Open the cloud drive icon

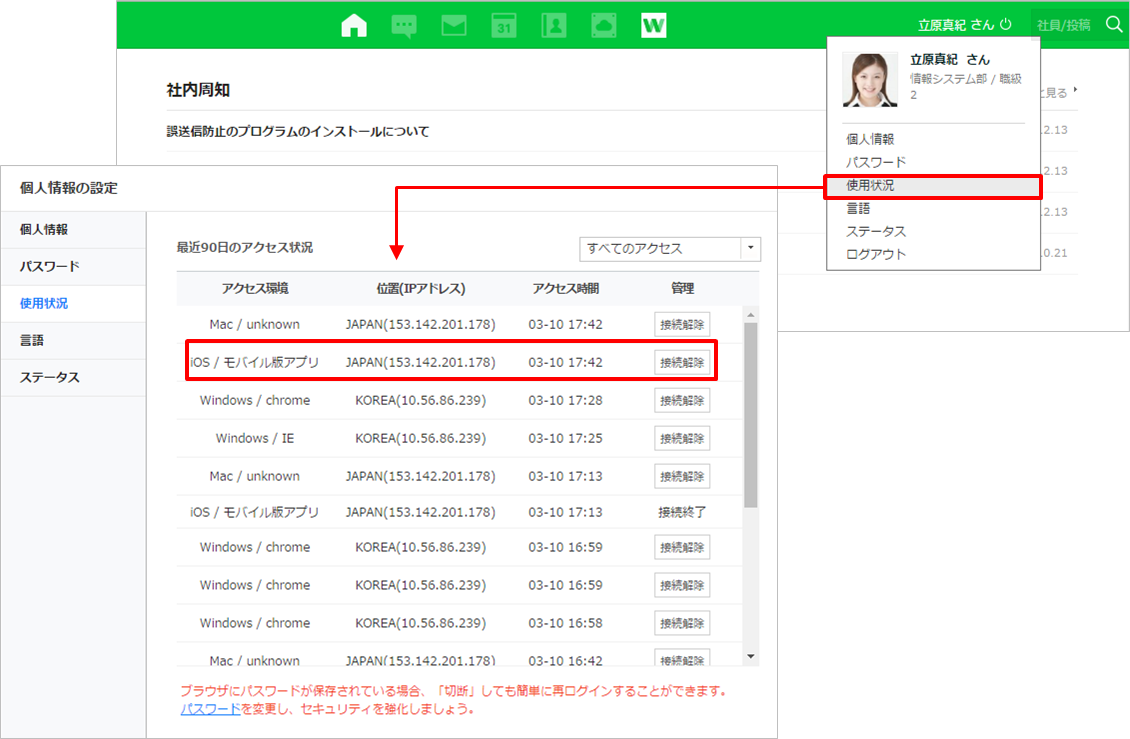coord(604,26)
